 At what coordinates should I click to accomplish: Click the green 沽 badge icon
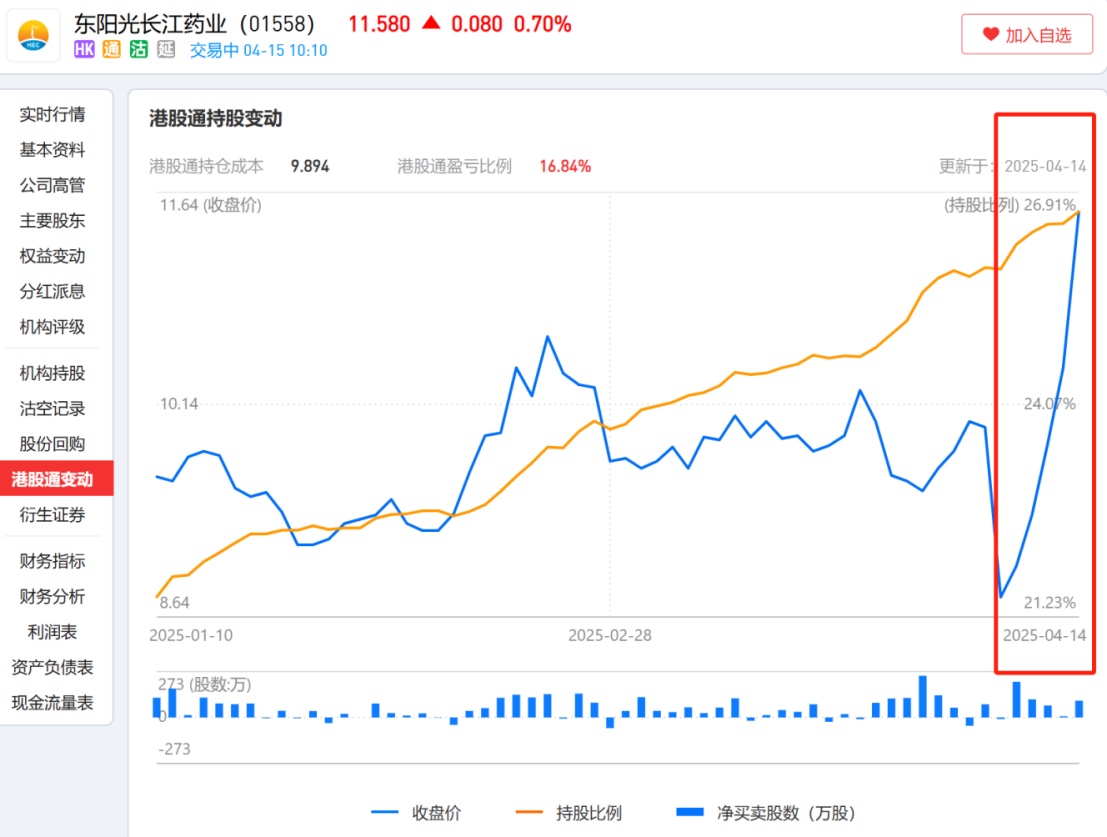(x=138, y=49)
